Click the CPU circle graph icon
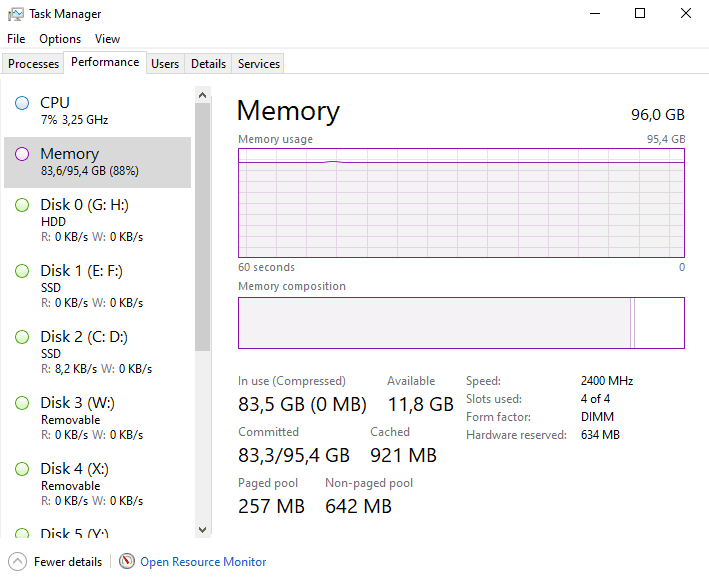Viewport: 709px width, 585px height. 22,103
